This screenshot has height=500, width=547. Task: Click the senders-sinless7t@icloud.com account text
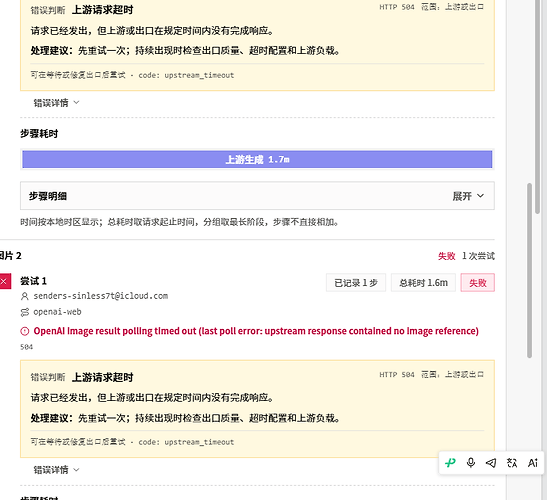point(100,296)
